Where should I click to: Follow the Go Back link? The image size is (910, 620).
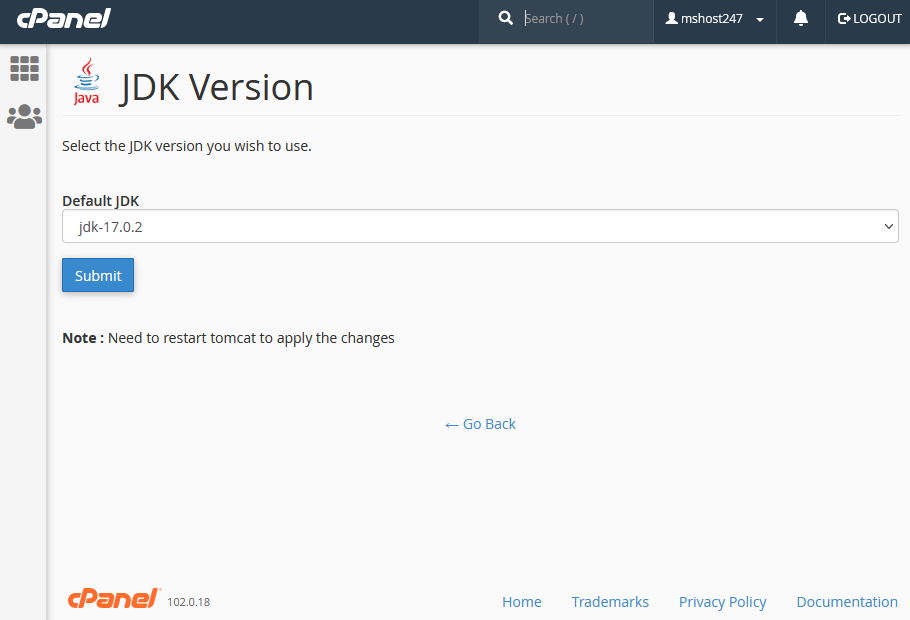coord(480,424)
